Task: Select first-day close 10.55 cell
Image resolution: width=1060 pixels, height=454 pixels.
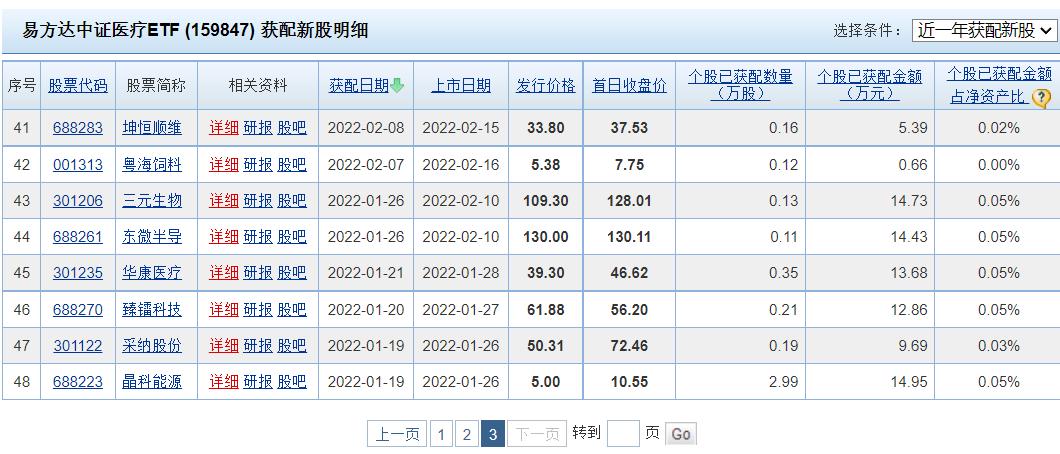Action: (629, 382)
